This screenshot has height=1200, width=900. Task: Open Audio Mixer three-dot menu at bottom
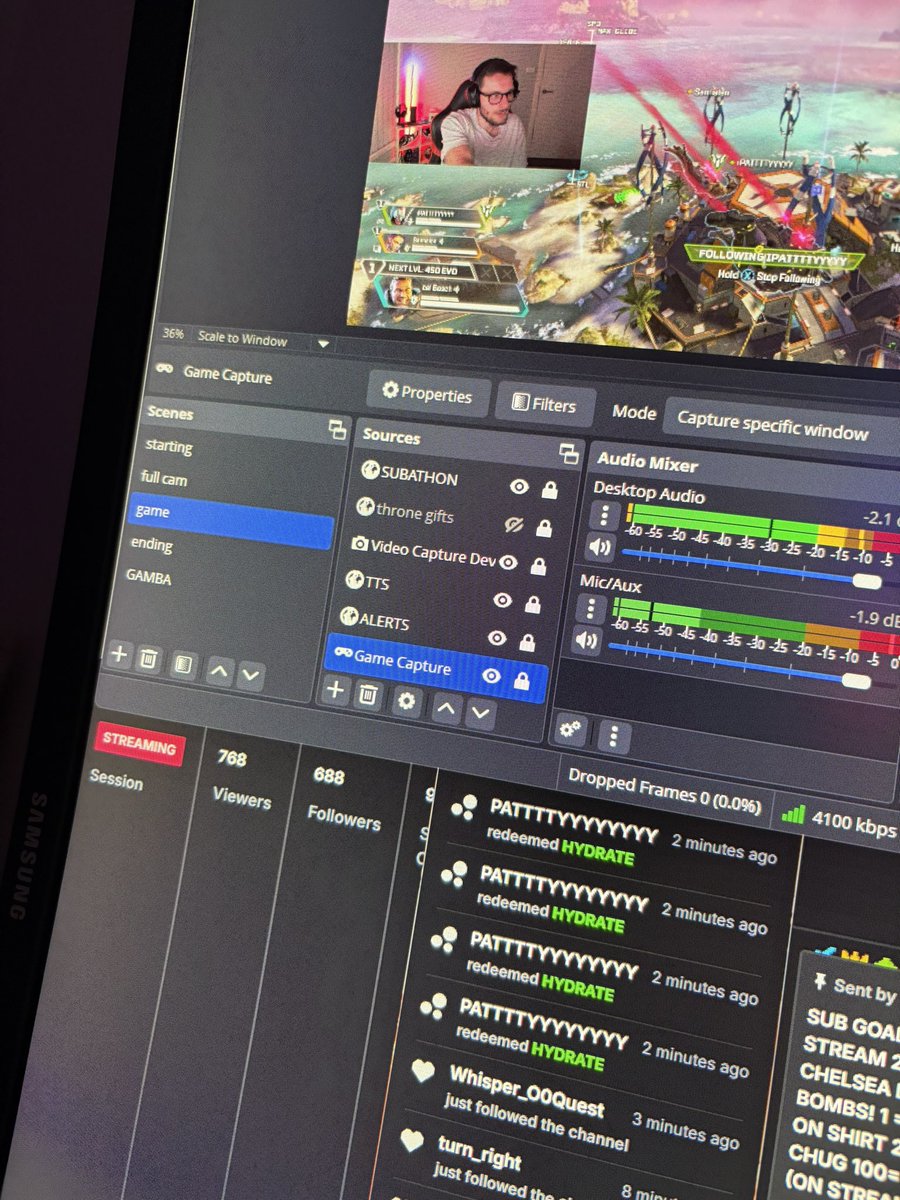pyautogui.click(x=613, y=737)
